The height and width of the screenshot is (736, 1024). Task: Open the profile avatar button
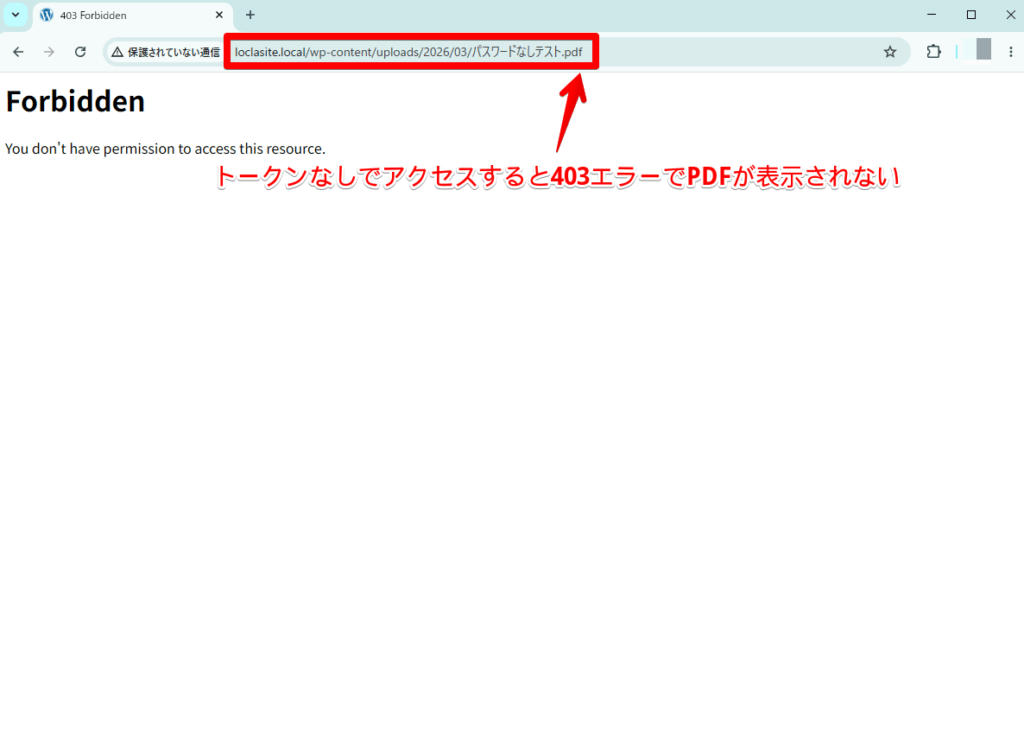point(977,50)
